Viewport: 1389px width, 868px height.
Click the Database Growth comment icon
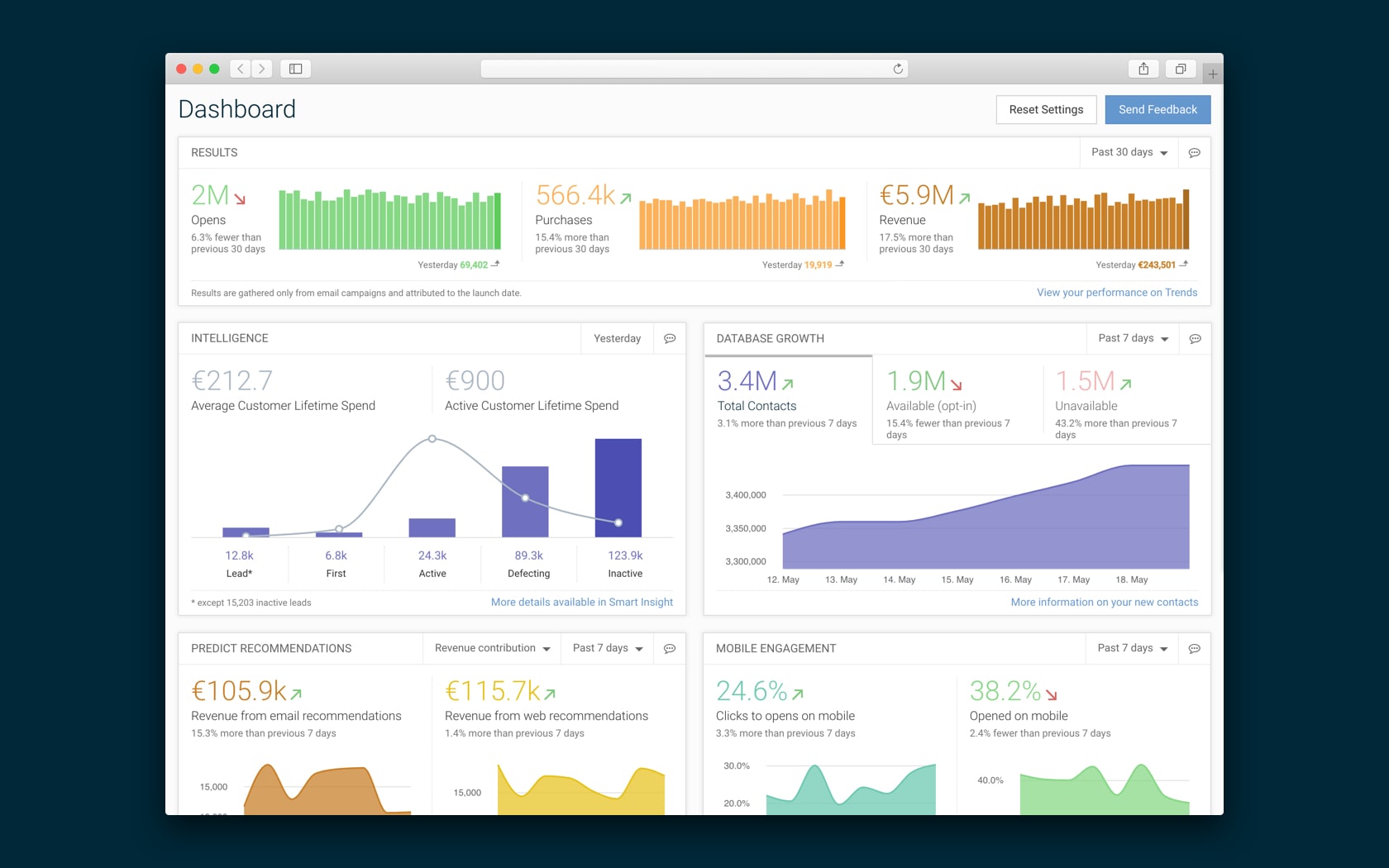click(1195, 339)
